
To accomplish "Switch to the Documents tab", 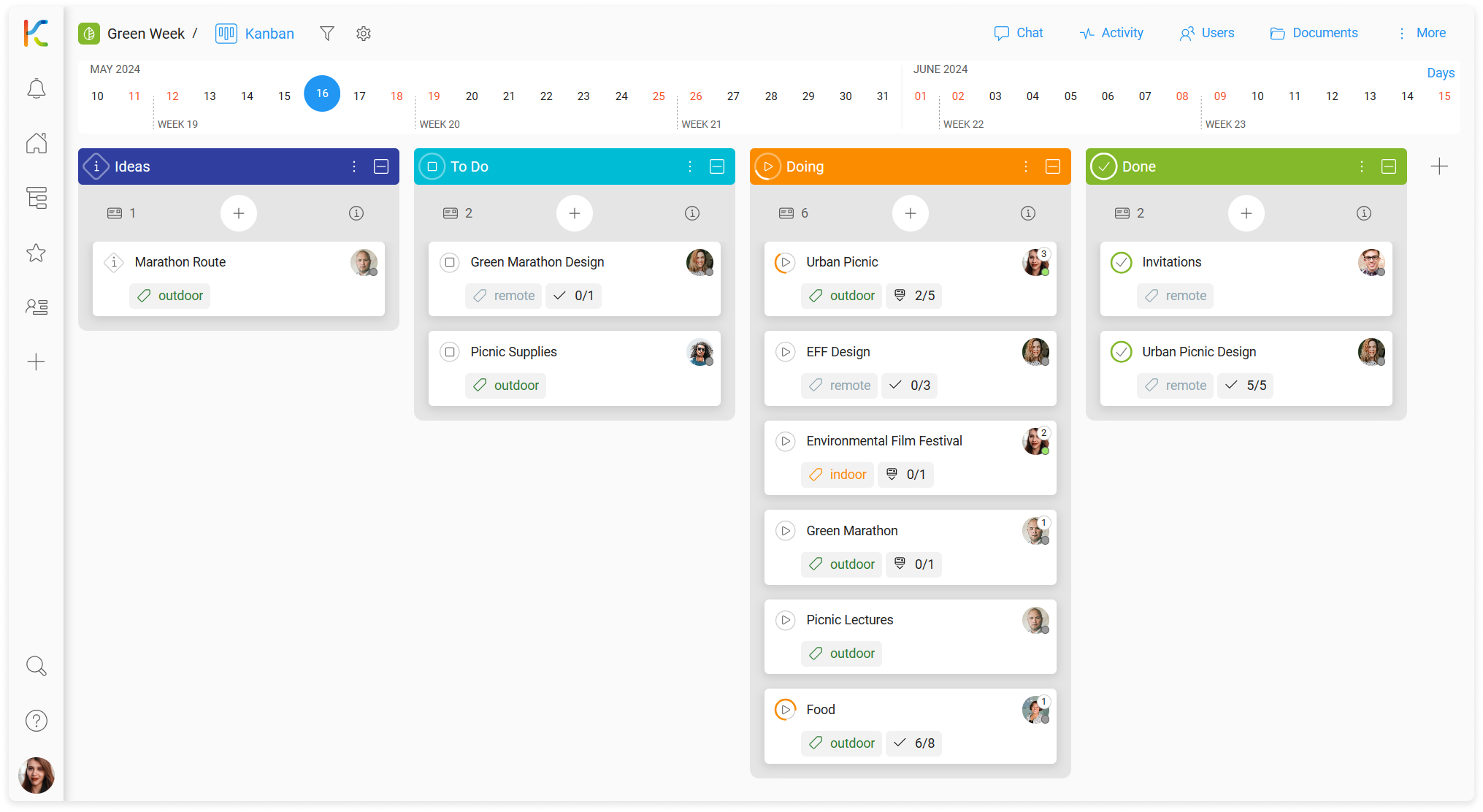I will tap(1314, 33).
